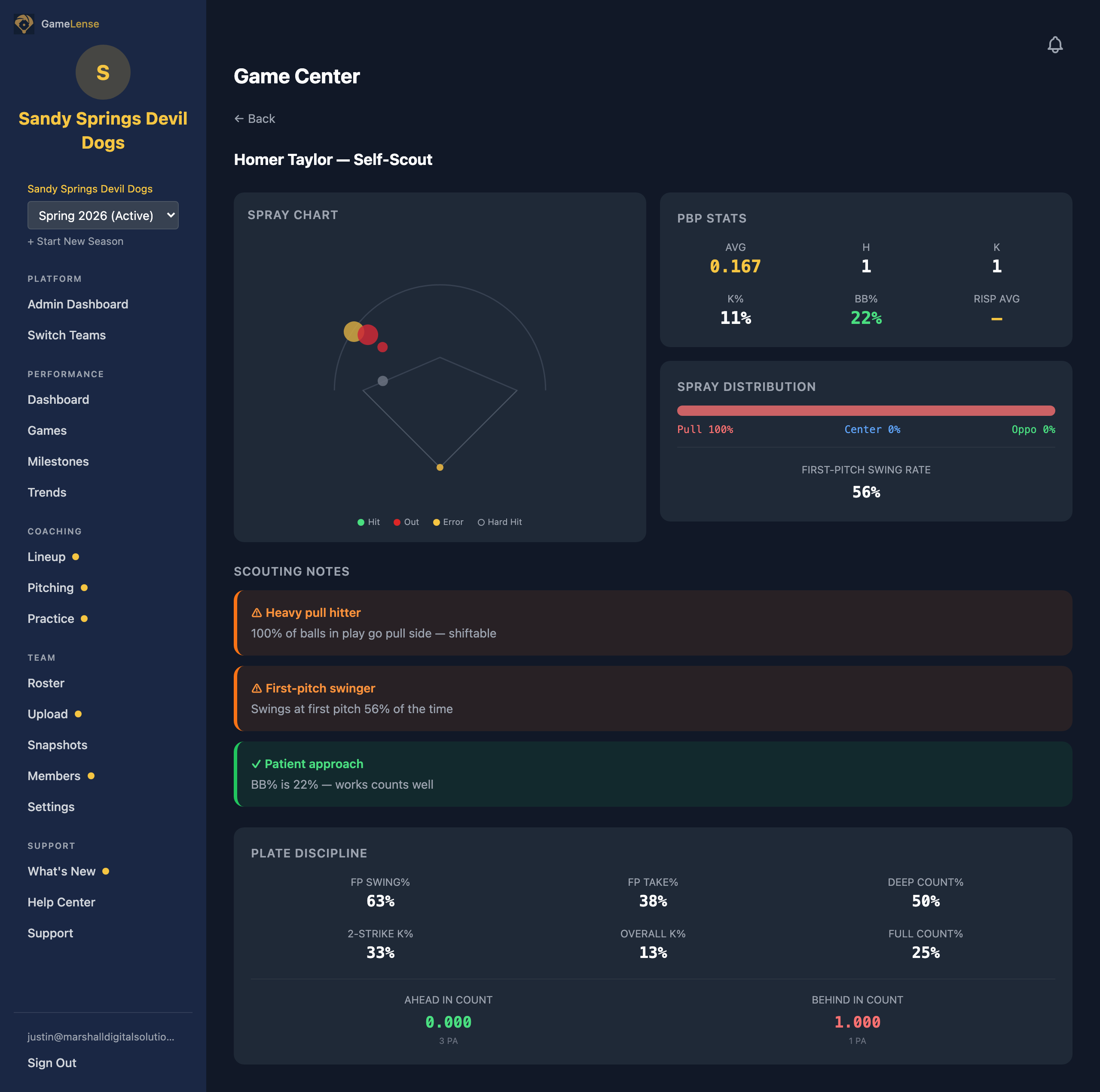Open the Practice page
The width and height of the screenshot is (1100, 1092).
pyautogui.click(x=51, y=619)
